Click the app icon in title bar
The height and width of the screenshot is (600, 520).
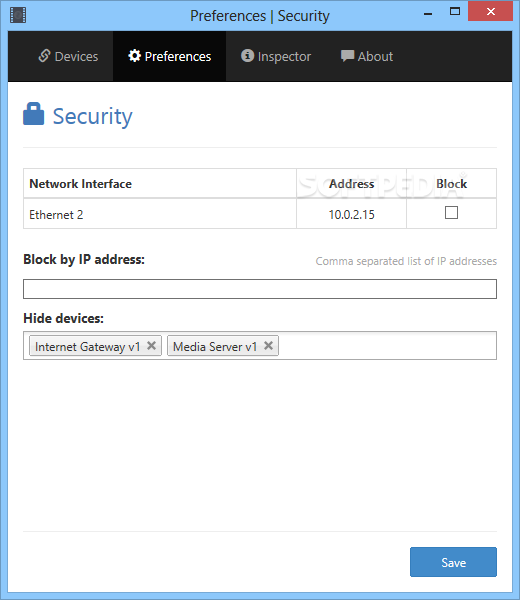pyautogui.click(x=18, y=15)
